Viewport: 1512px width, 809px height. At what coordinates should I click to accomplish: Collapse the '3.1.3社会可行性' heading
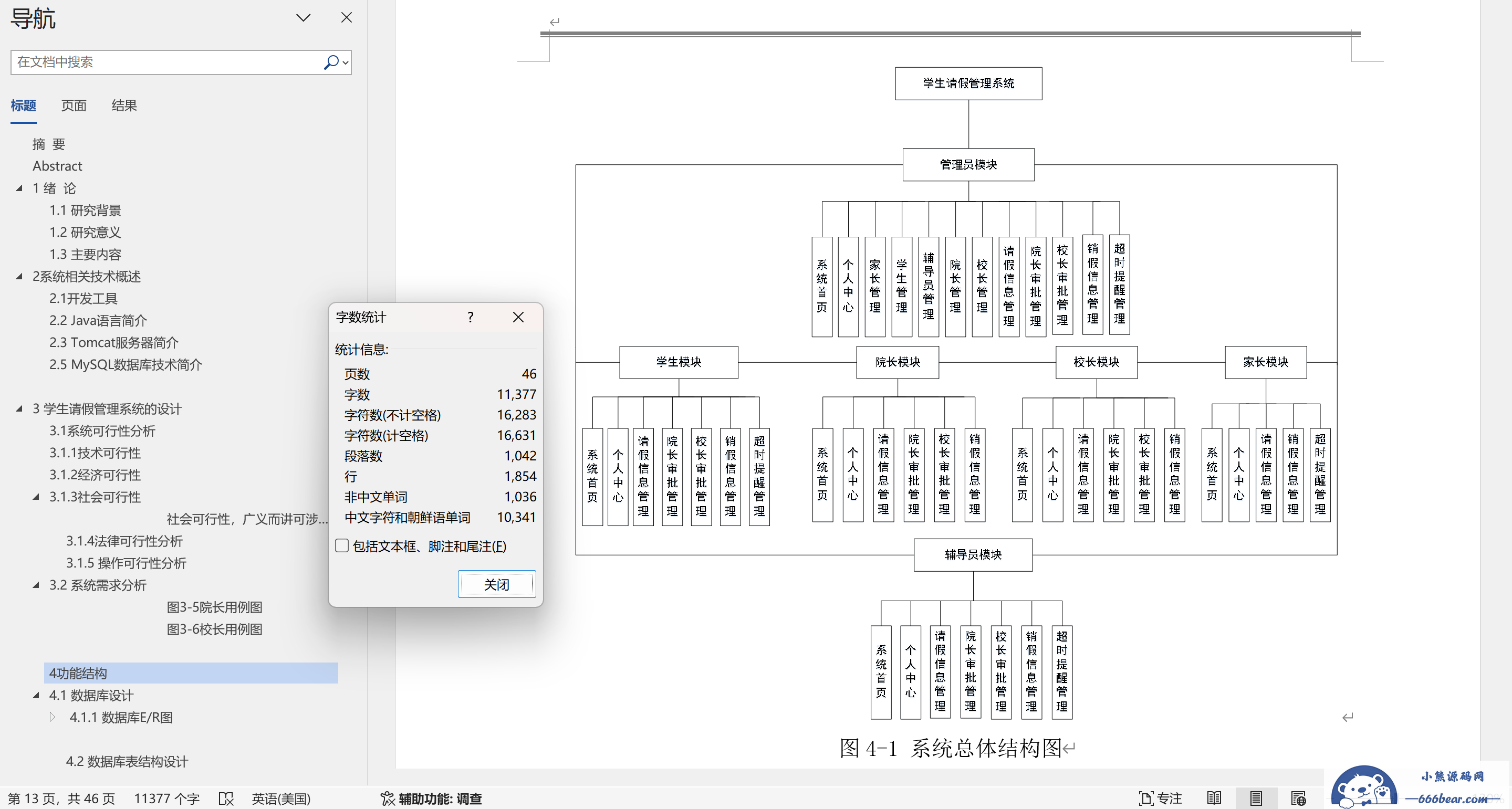tap(36, 497)
